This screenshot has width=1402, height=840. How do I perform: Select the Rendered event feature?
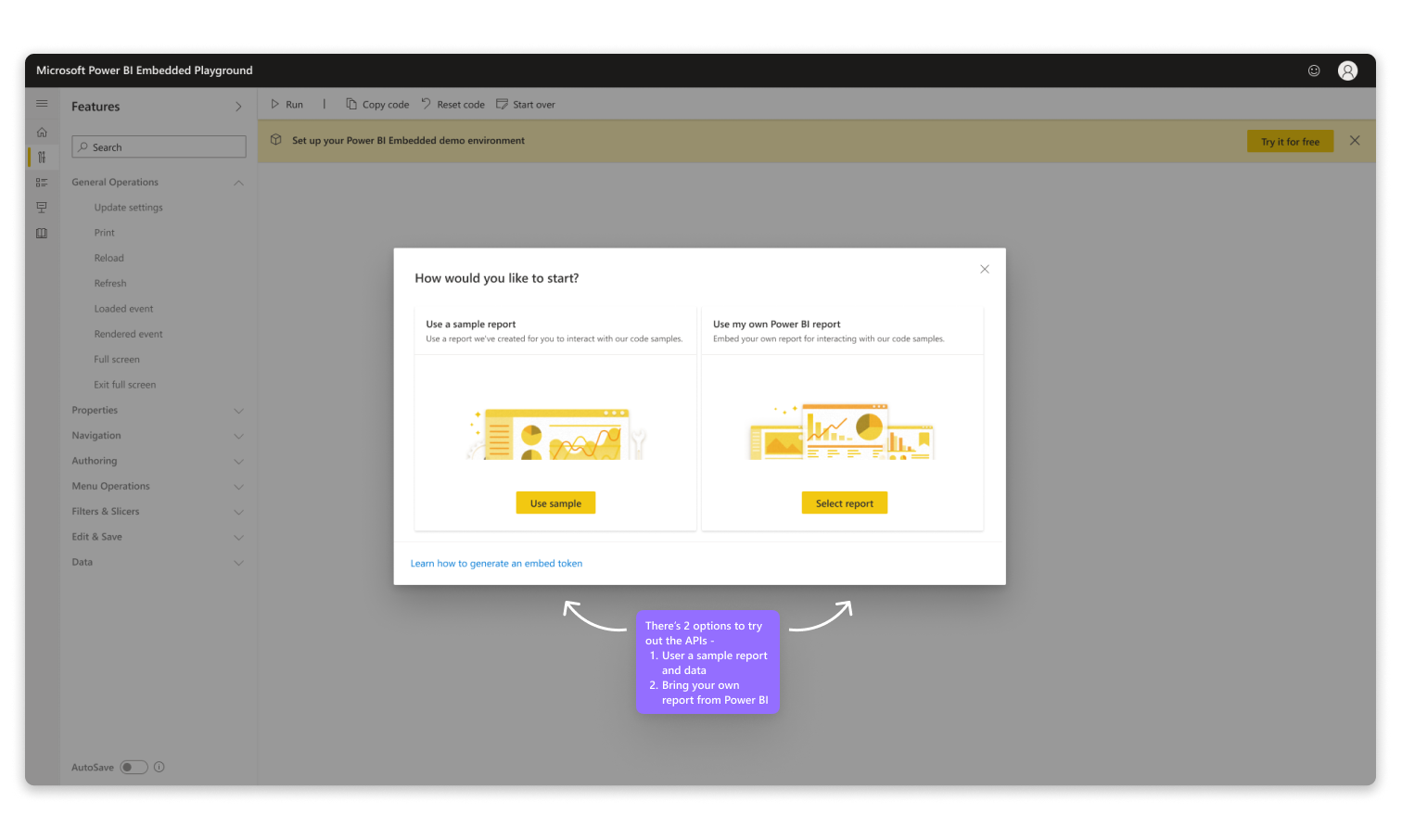pos(128,334)
